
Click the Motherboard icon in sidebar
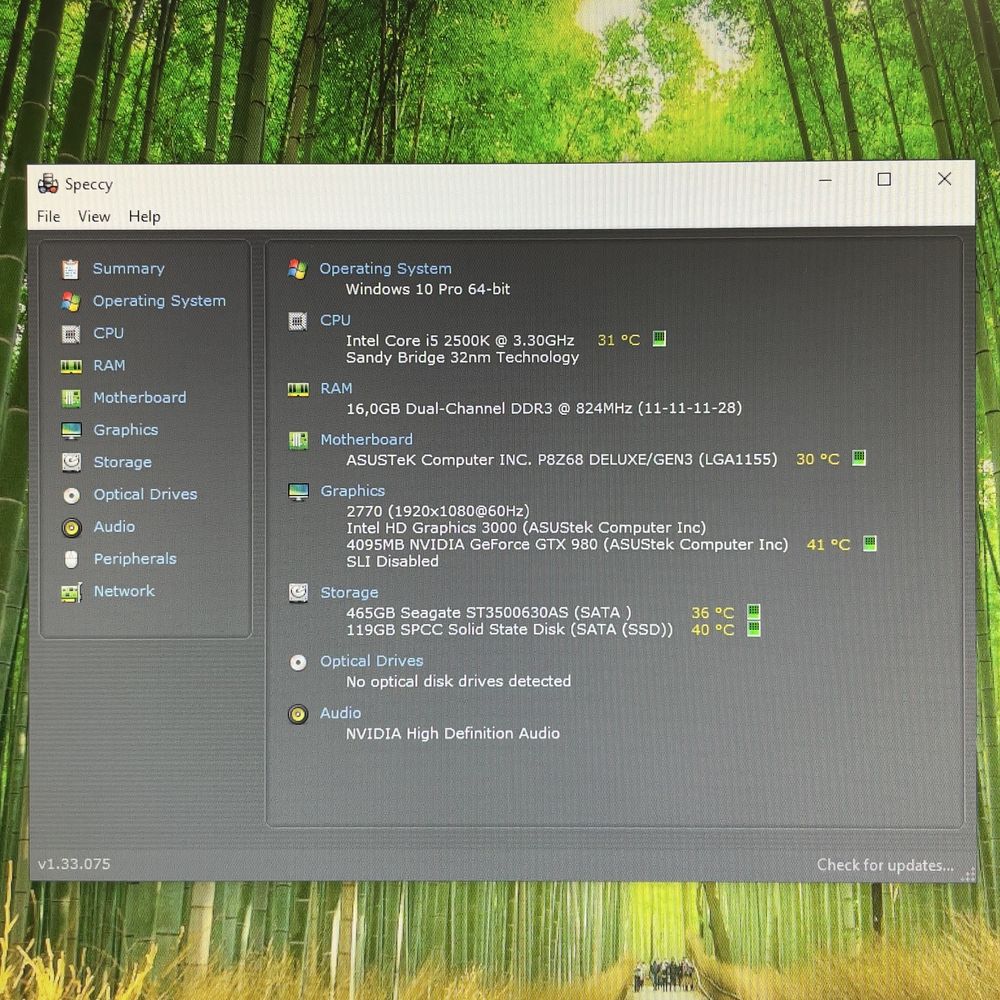71,398
